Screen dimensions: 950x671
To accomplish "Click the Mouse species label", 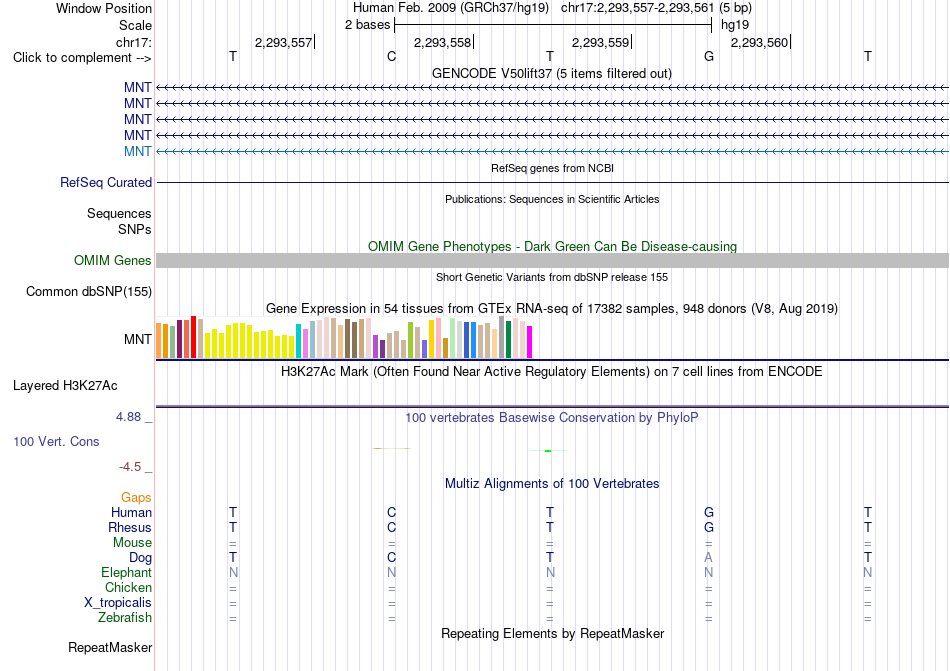I will [132, 543].
